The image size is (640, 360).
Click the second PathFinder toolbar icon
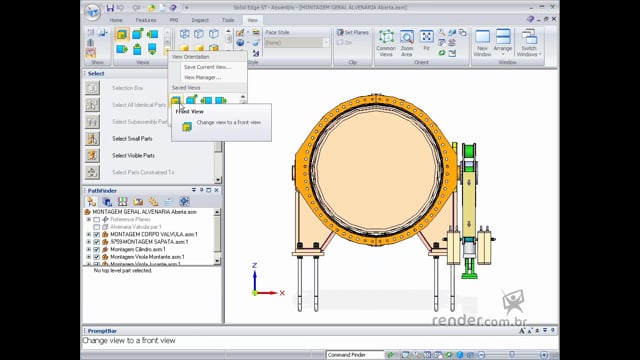click(x=107, y=201)
